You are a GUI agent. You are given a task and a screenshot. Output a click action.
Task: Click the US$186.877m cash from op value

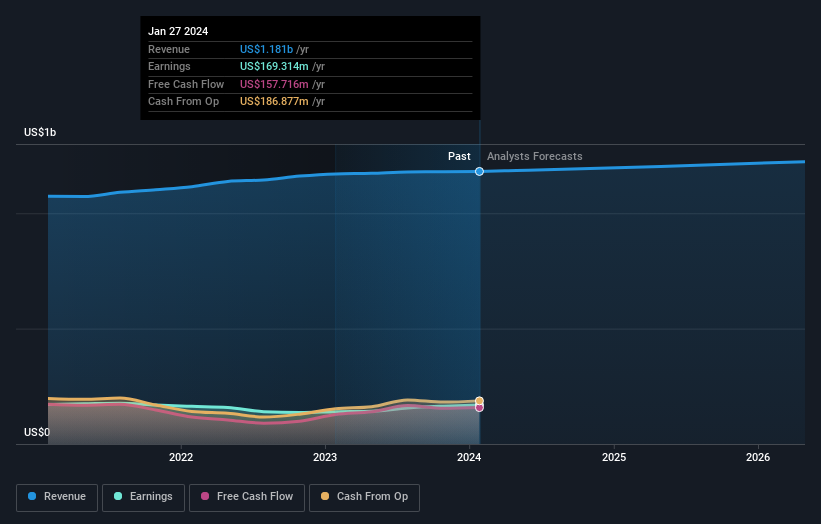274,102
